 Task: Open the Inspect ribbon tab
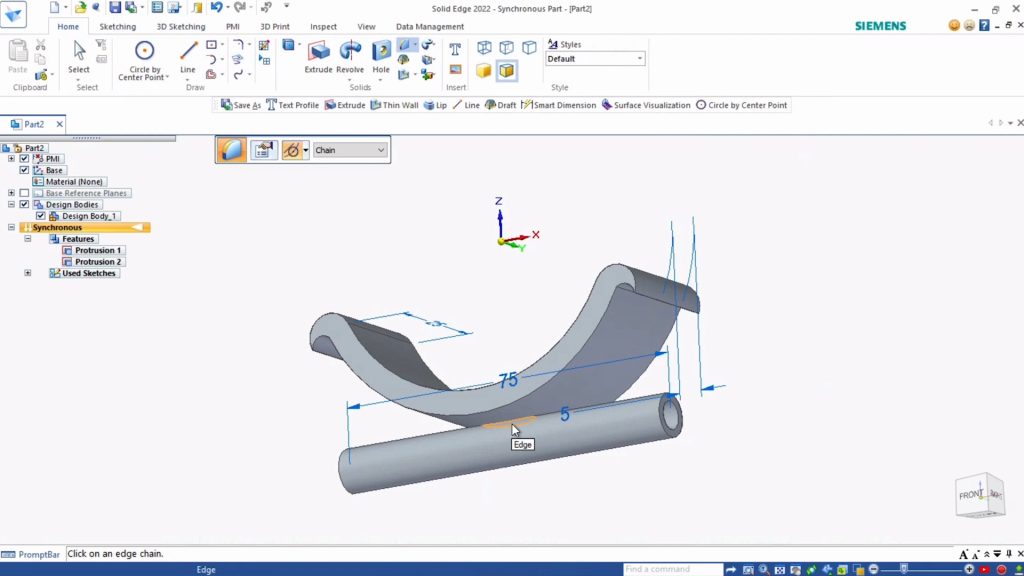pyautogui.click(x=323, y=27)
